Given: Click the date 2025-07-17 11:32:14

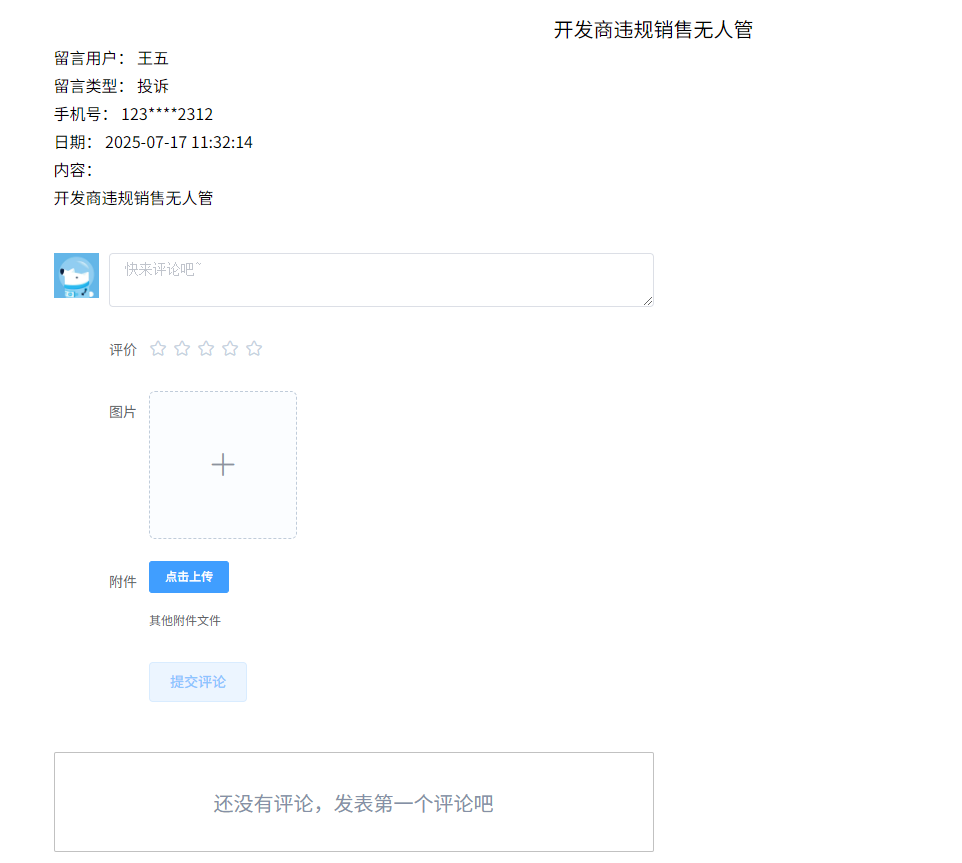Looking at the screenshot, I should point(179,142).
